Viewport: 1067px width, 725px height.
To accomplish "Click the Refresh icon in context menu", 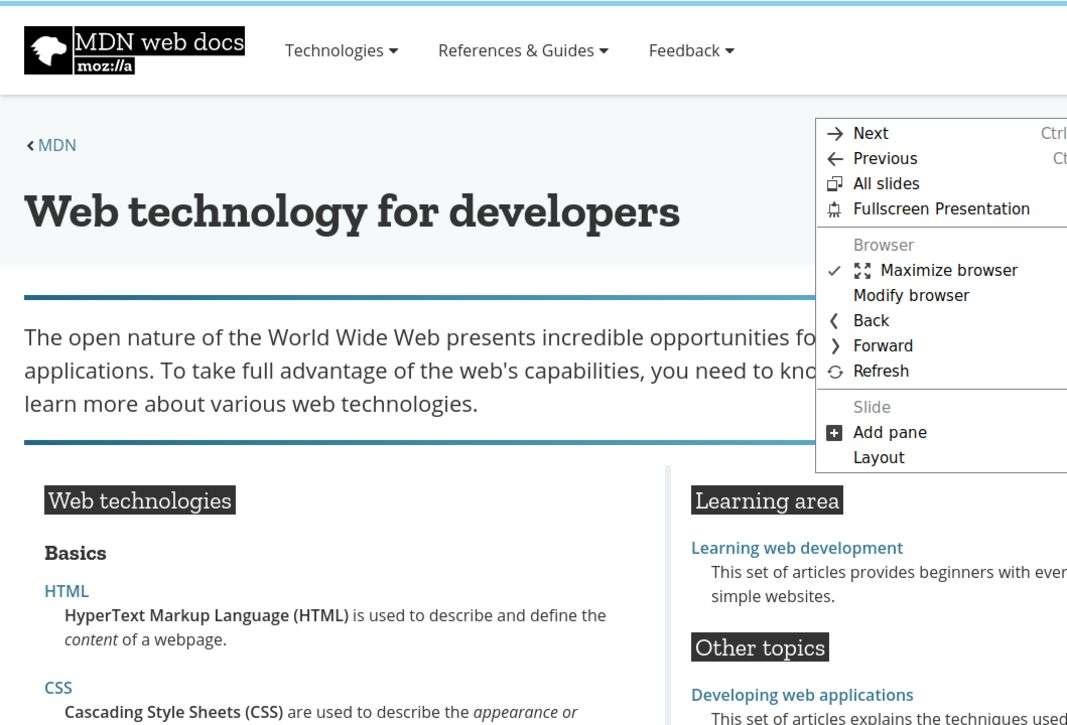I will (x=835, y=372).
